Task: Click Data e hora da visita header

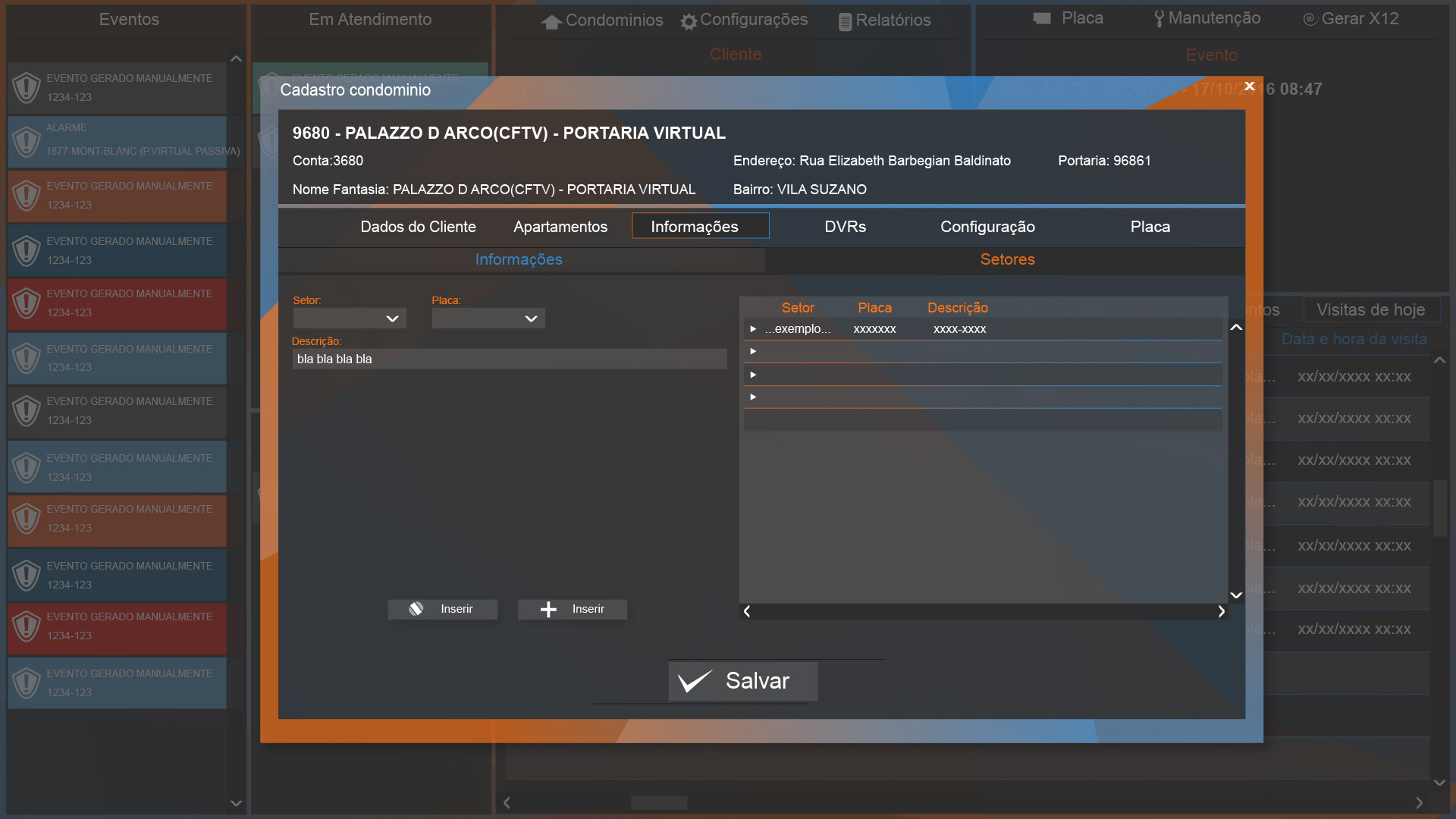Action: [1354, 340]
